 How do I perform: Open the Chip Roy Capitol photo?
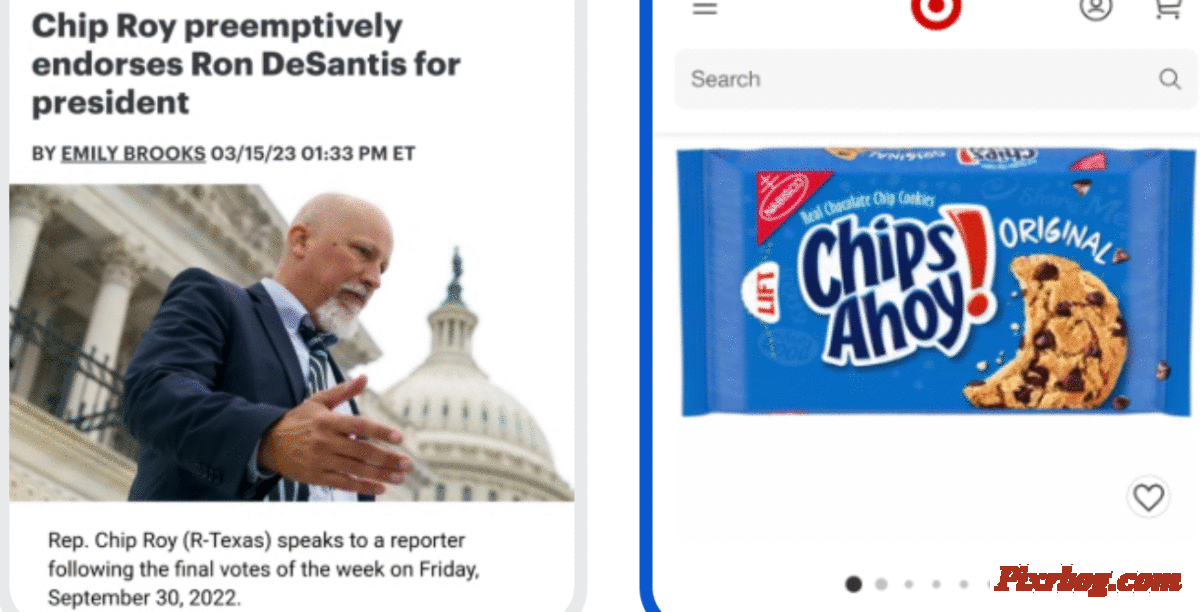click(291, 342)
